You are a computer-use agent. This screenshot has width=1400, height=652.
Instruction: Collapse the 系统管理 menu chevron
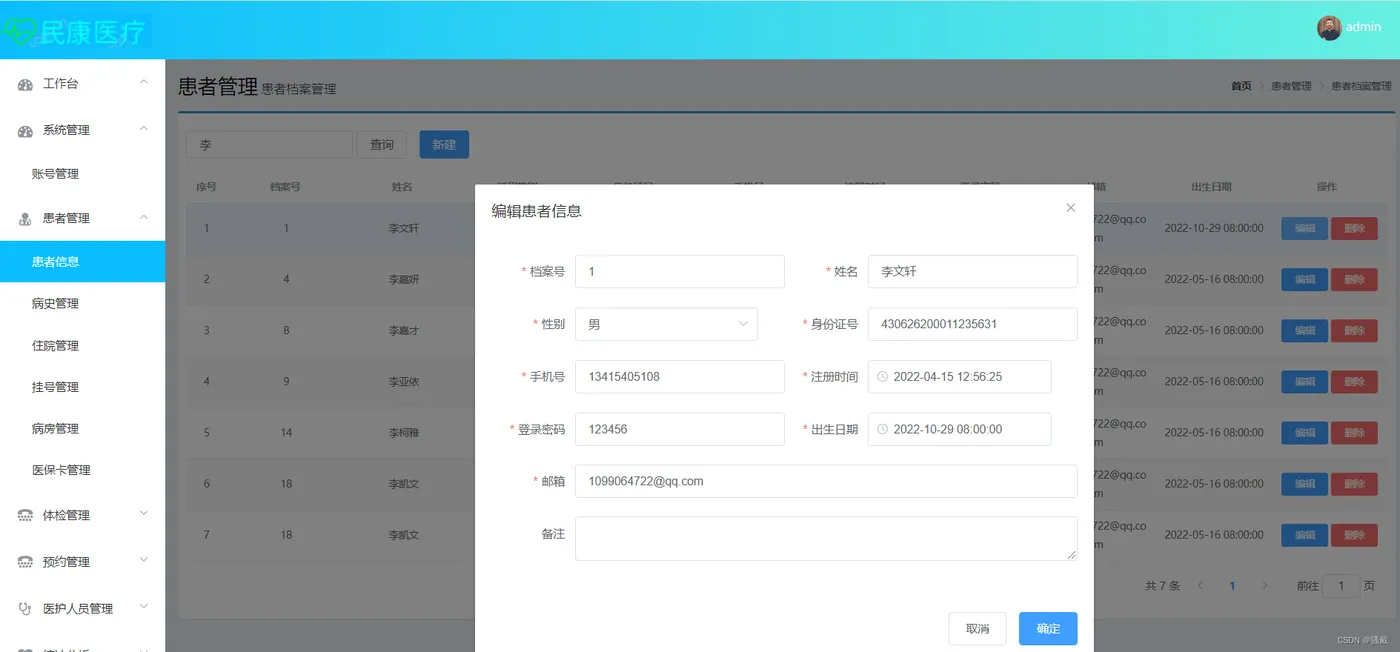[x=144, y=129]
